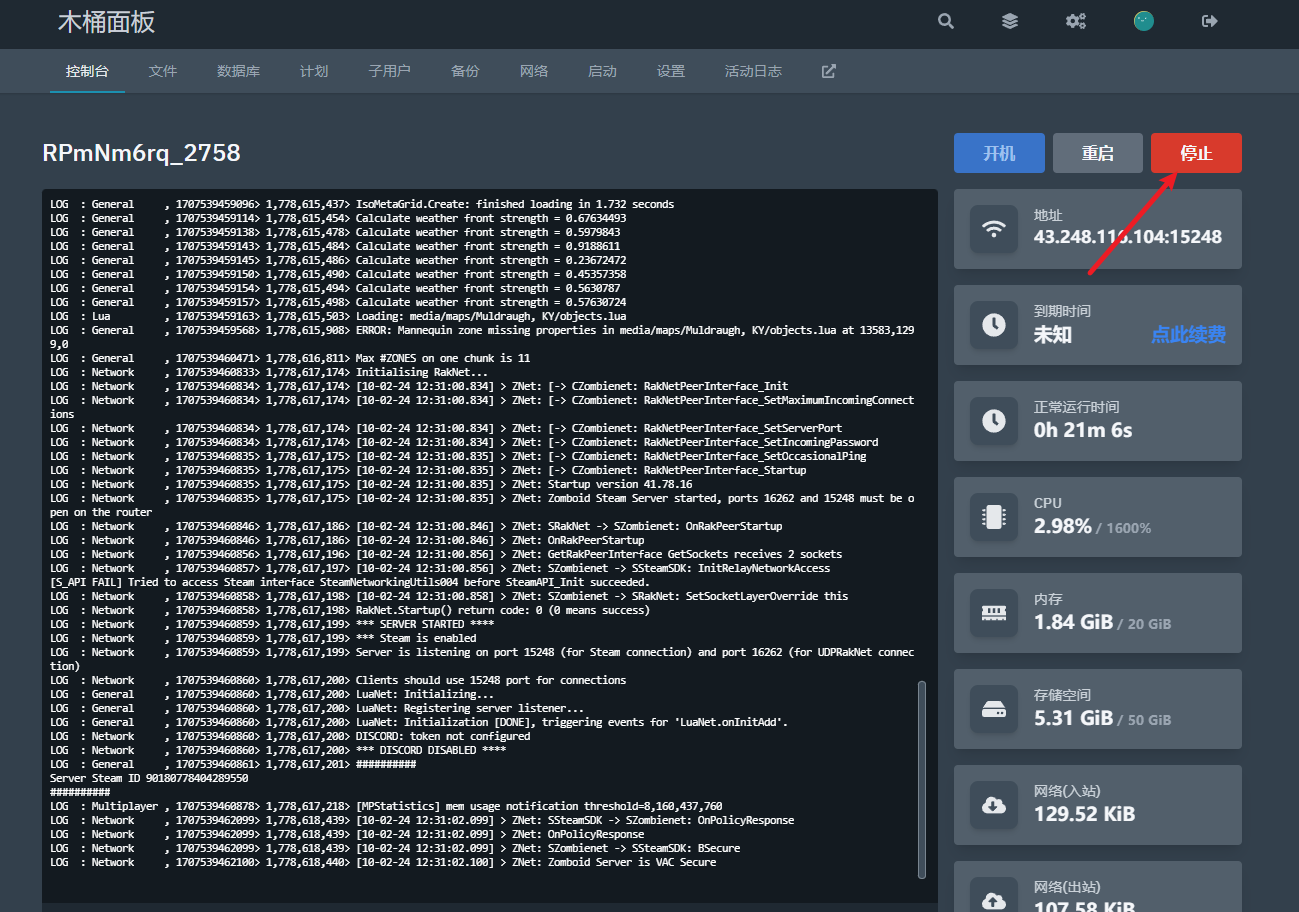The width and height of the screenshot is (1299, 912).
Task: Select the 活动日志 tab
Action: 753,71
